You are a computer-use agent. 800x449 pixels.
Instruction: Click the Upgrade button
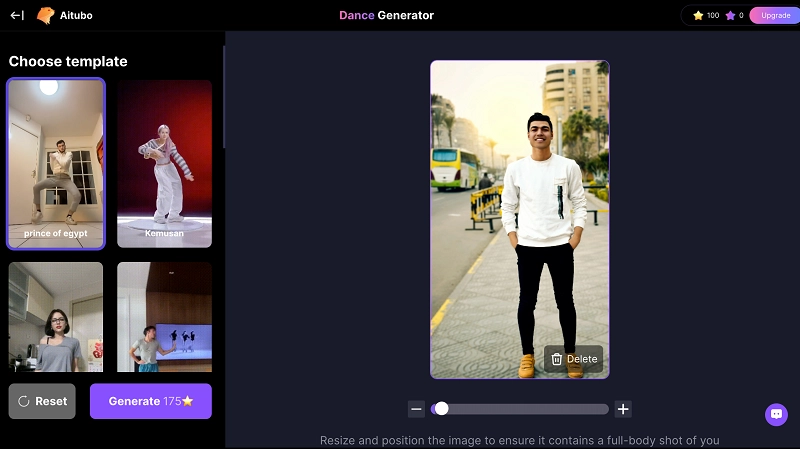tap(775, 15)
